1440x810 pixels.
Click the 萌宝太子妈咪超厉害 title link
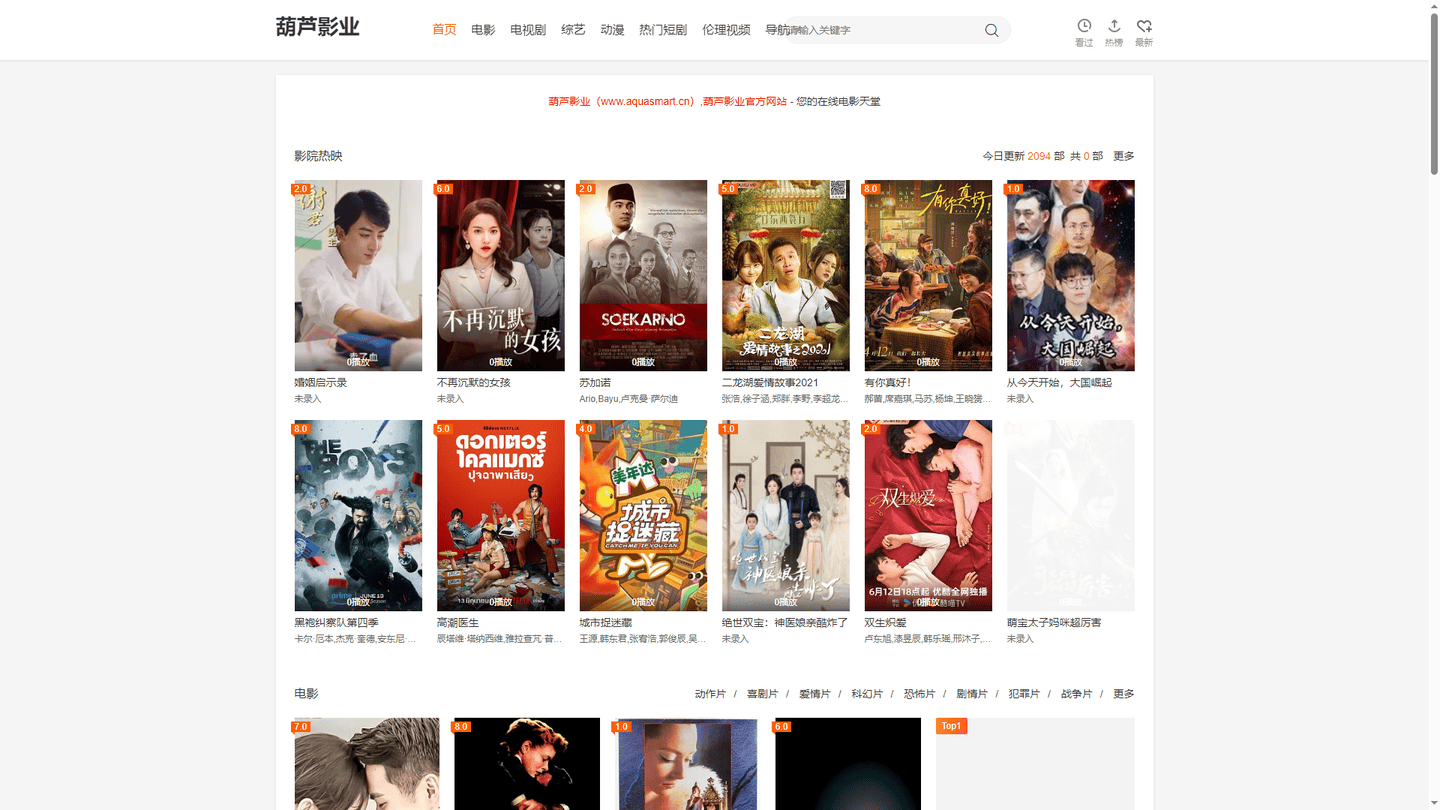[1054, 622]
